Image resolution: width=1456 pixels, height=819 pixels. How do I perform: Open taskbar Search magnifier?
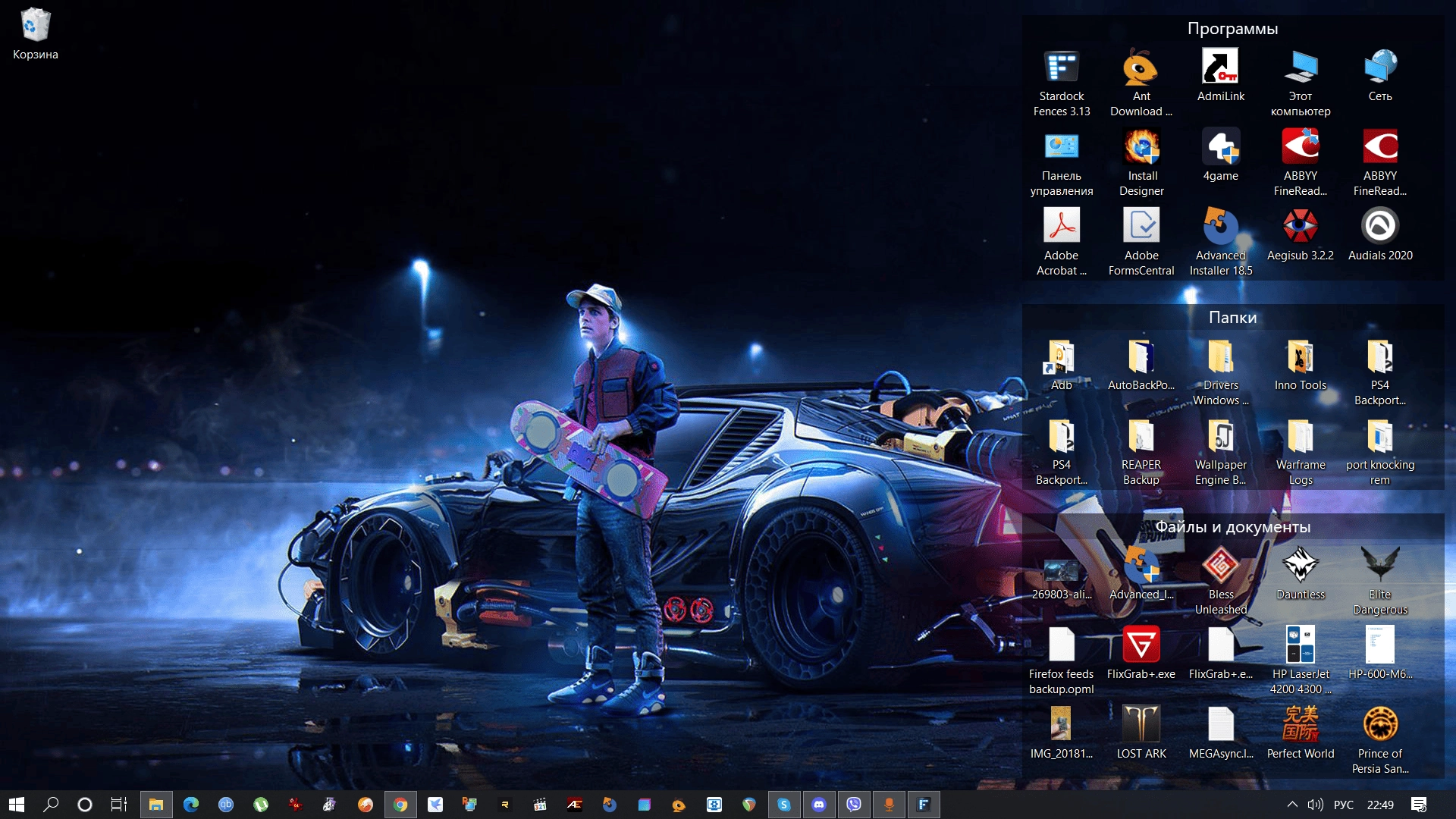(x=51, y=805)
